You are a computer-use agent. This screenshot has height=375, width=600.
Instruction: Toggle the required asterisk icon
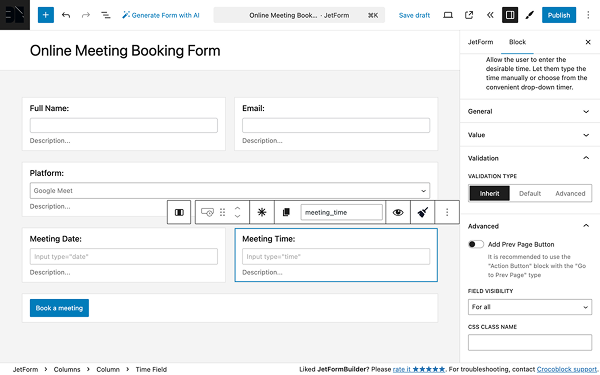pos(262,212)
